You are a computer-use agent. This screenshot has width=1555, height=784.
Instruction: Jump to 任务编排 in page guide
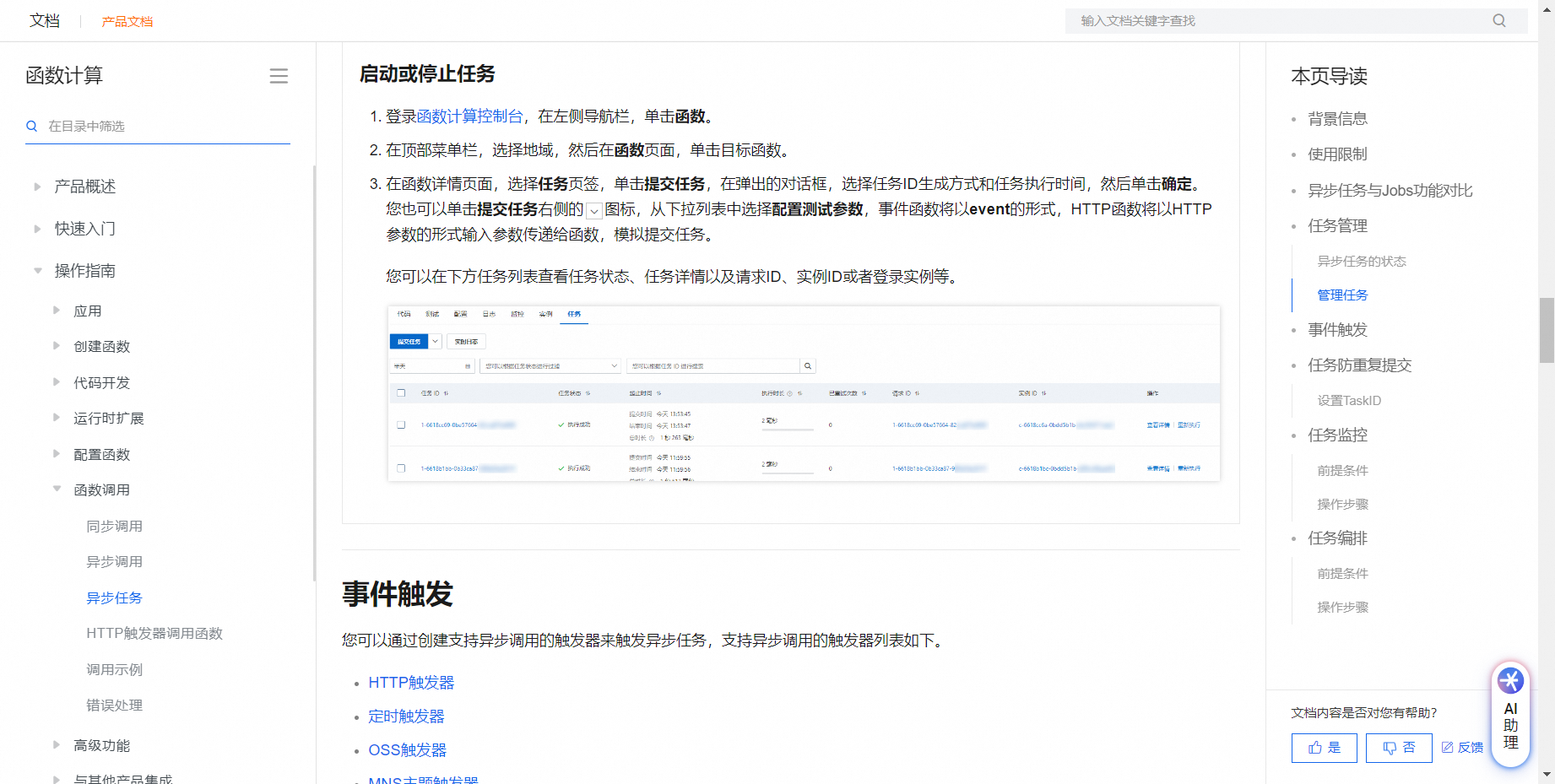(x=1337, y=538)
